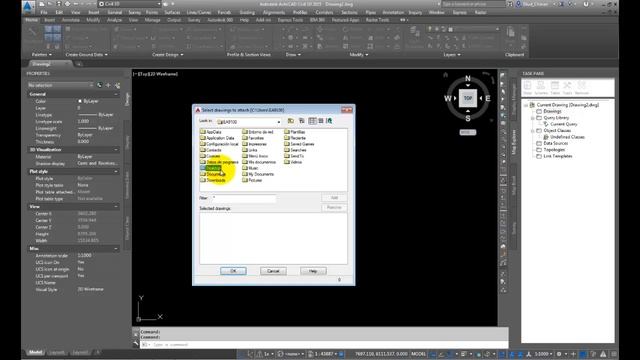Open the Surfaces menu
Screen dimensions: 640x360
[x=172, y=13]
